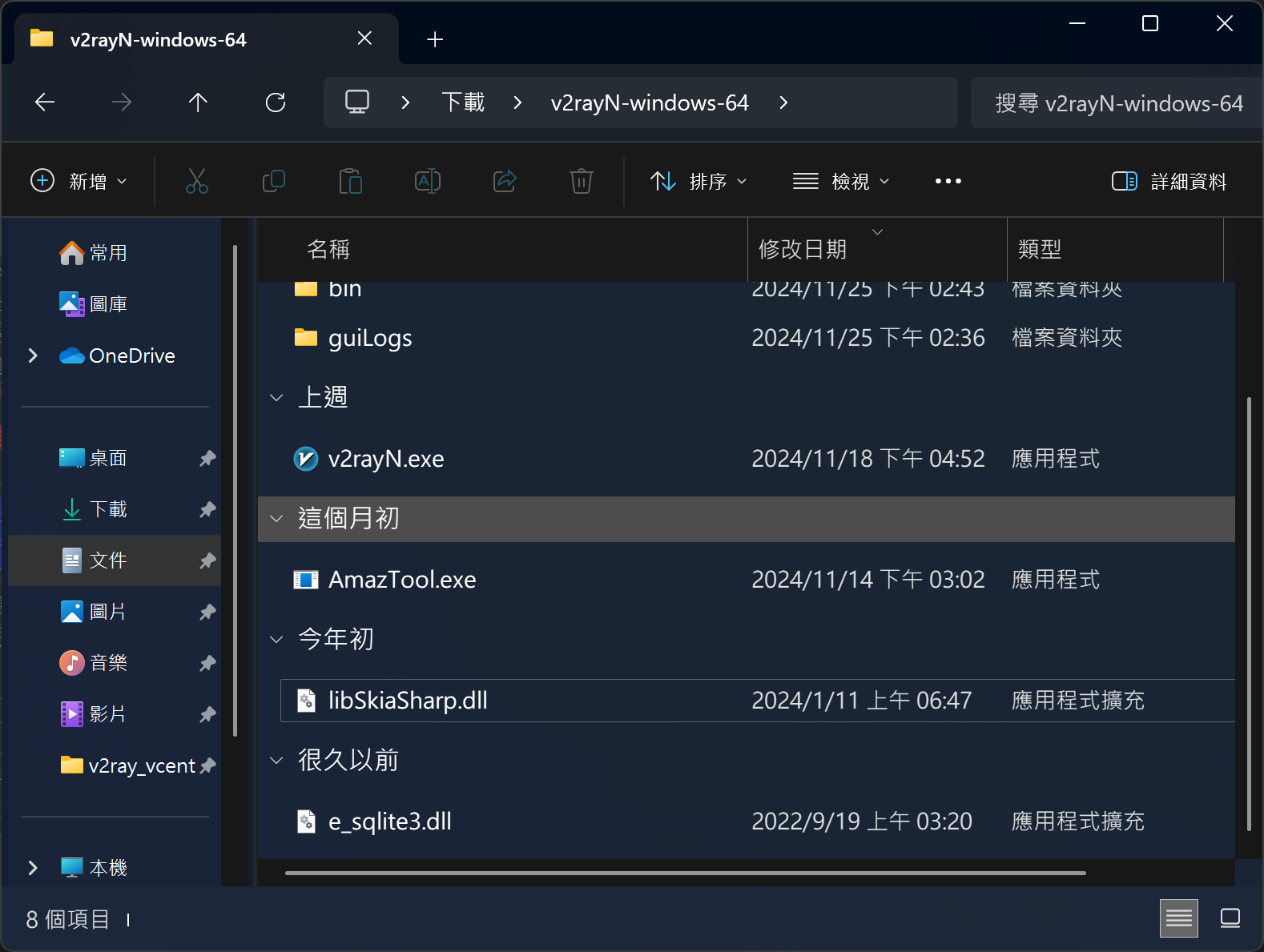The image size is (1264, 952).
Task: Expand the 本機 This PC node
Action: coord(33,868)
